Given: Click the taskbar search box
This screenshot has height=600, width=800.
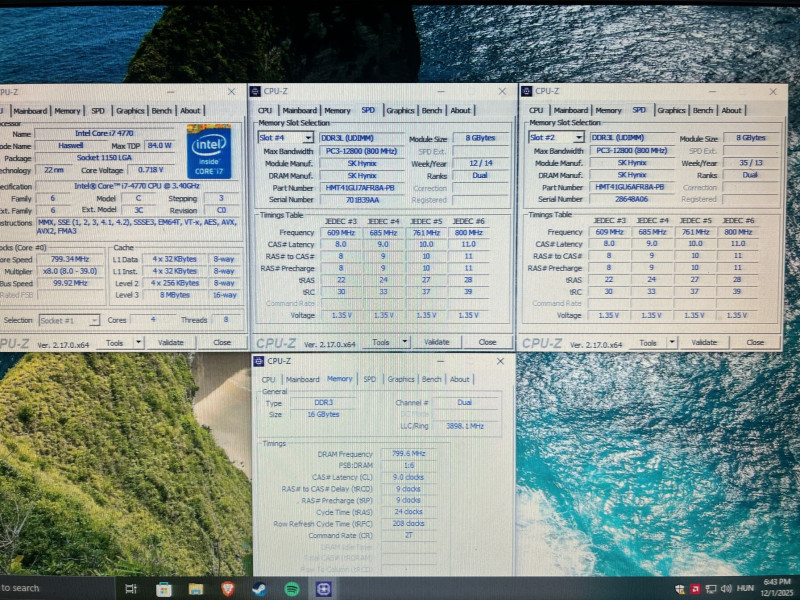Looking at the screenshot, I should coord(55,588).
